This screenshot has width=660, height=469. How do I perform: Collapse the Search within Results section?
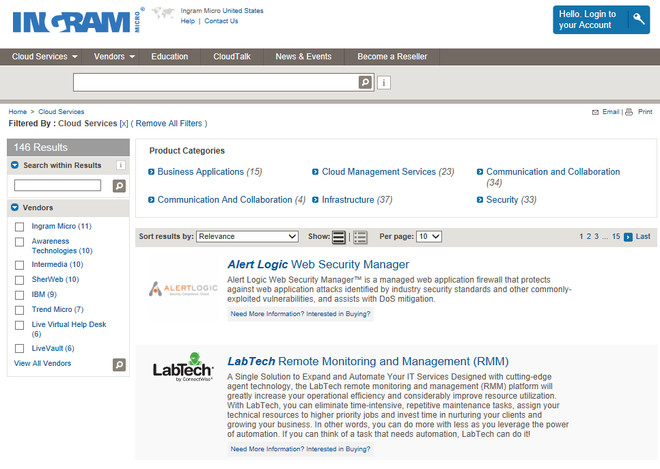(15, 165)
